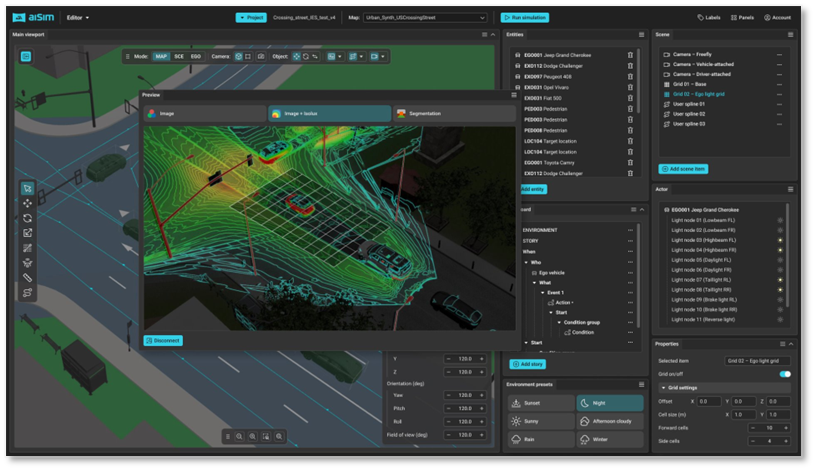Select the arrow selection tool in left toolbar

click(x=28, y=188)
